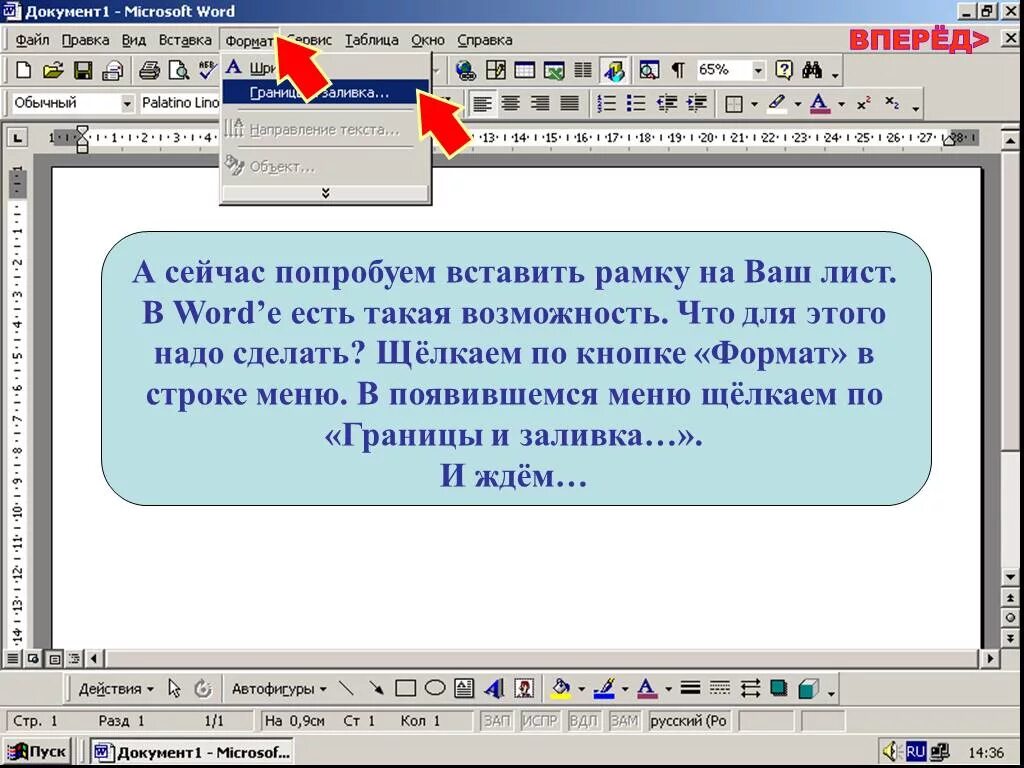Open font color dropdown arrow in formatting toolbar

(841, 104)
